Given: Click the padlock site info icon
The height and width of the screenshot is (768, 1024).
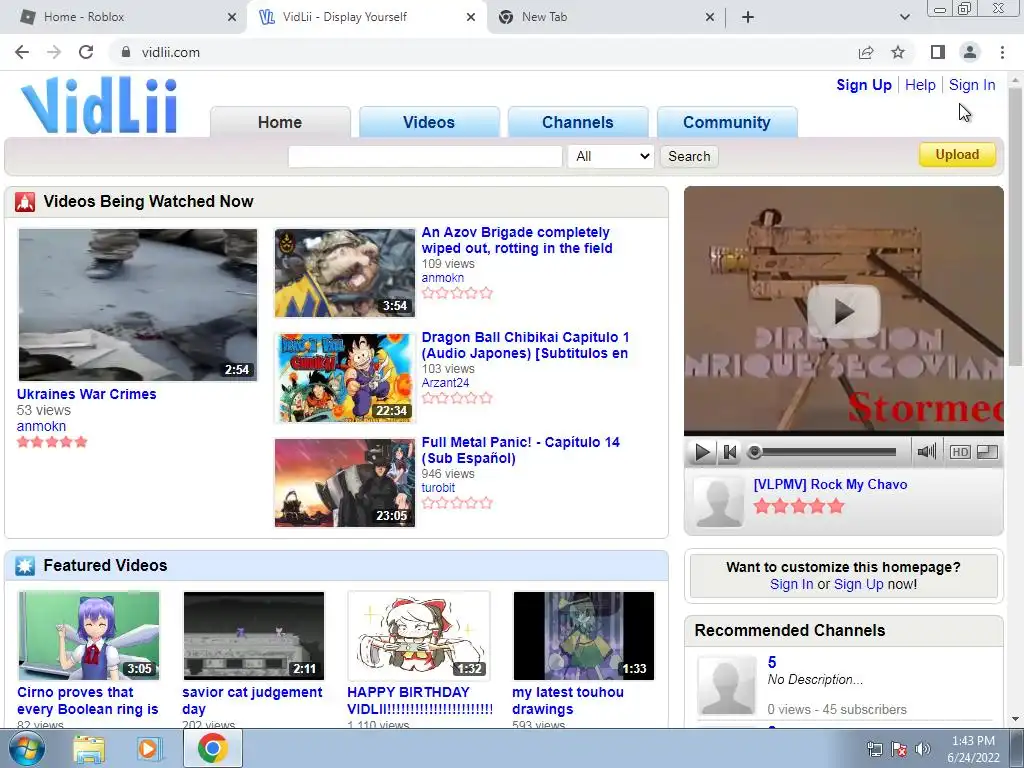Looking at the screenshot, I should (x=126, y=52).
